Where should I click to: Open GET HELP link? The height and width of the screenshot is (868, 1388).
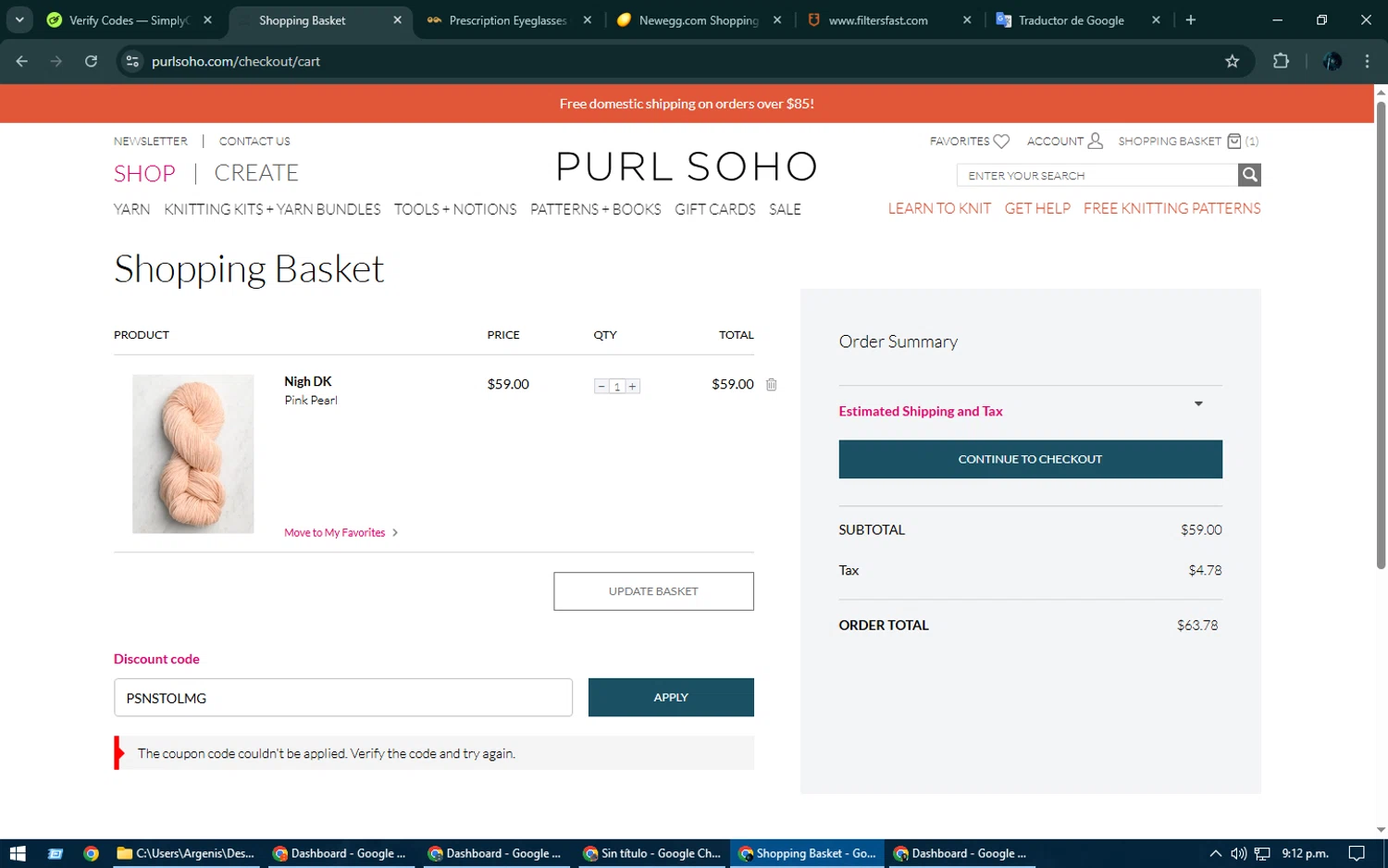(x=1037, y=208)
